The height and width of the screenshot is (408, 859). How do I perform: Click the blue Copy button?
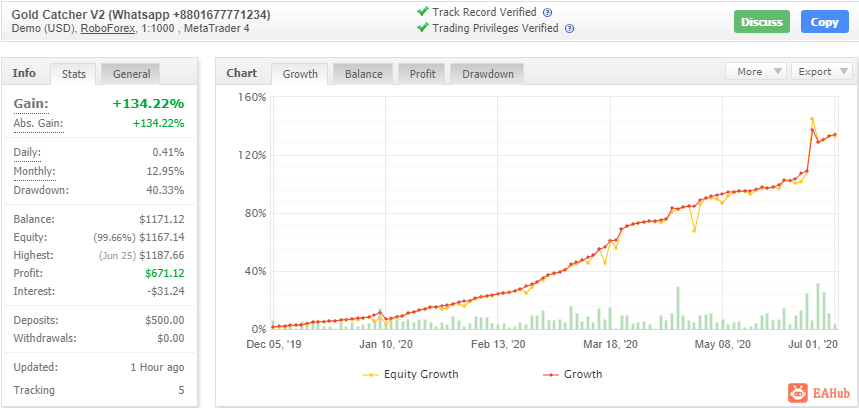coord(824,22)
